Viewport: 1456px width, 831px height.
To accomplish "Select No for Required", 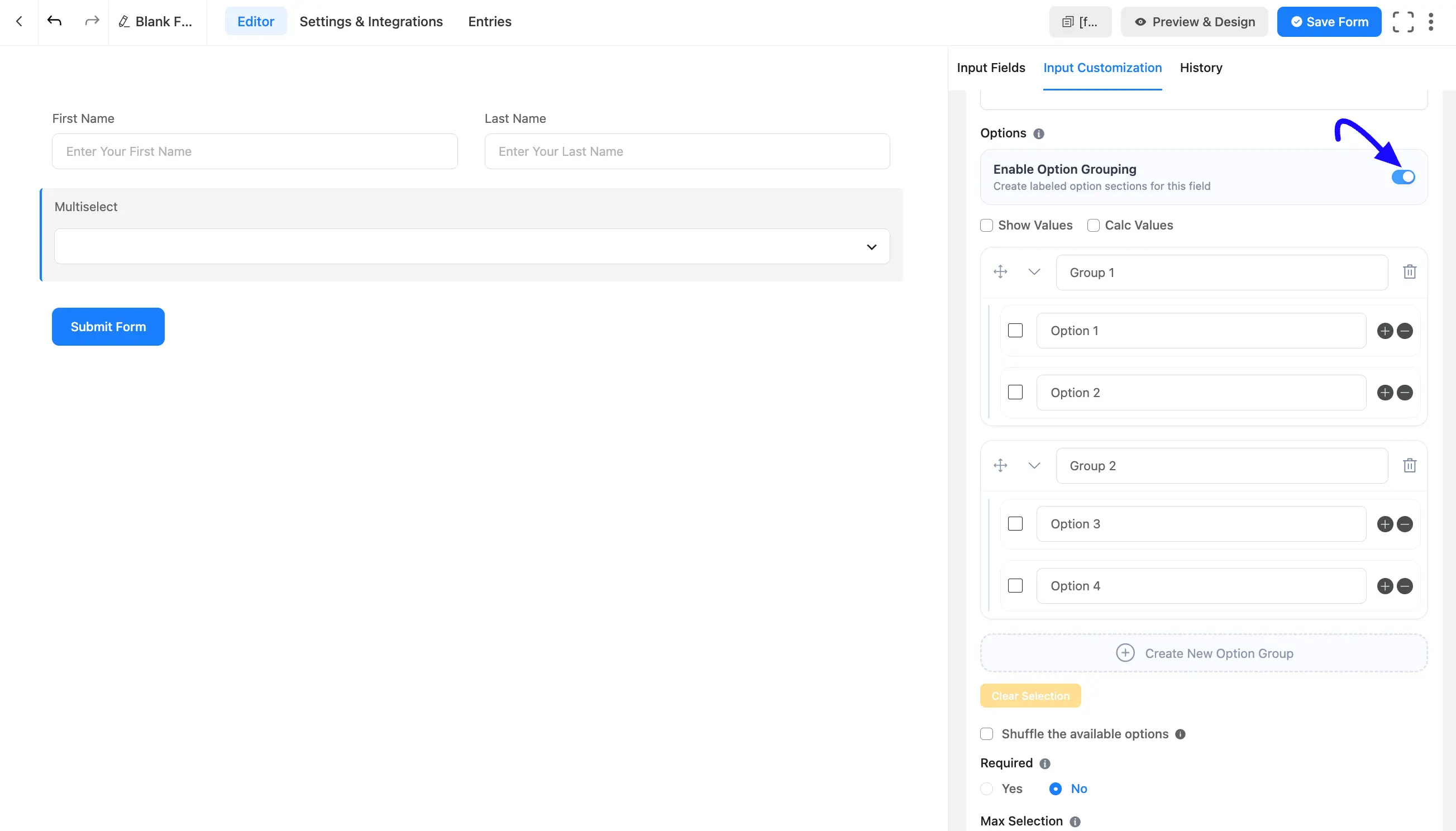I will [x=1056, y=789].
